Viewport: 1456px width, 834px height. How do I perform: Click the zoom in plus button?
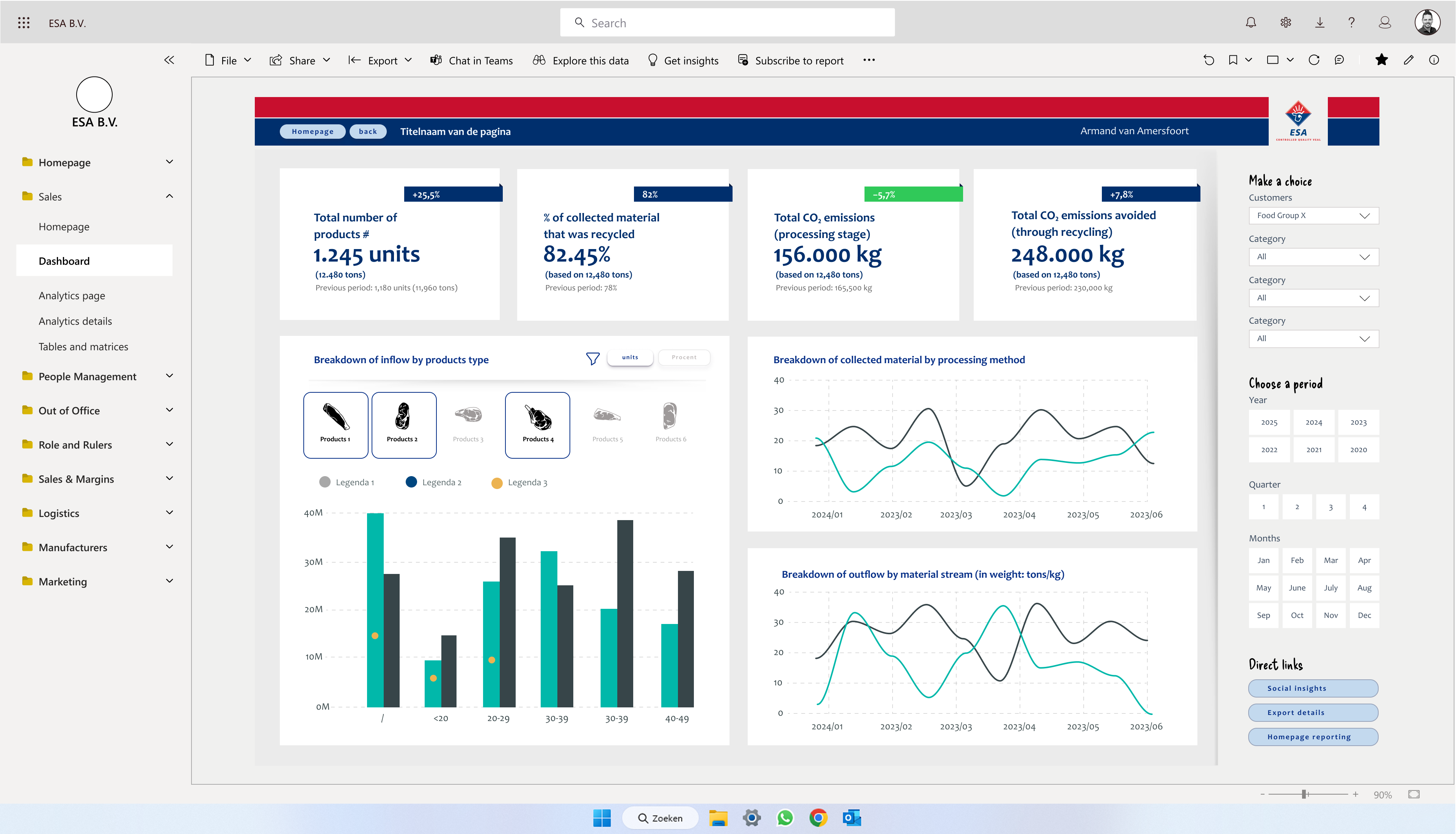pyautogui.click(x=1355, y=795)
